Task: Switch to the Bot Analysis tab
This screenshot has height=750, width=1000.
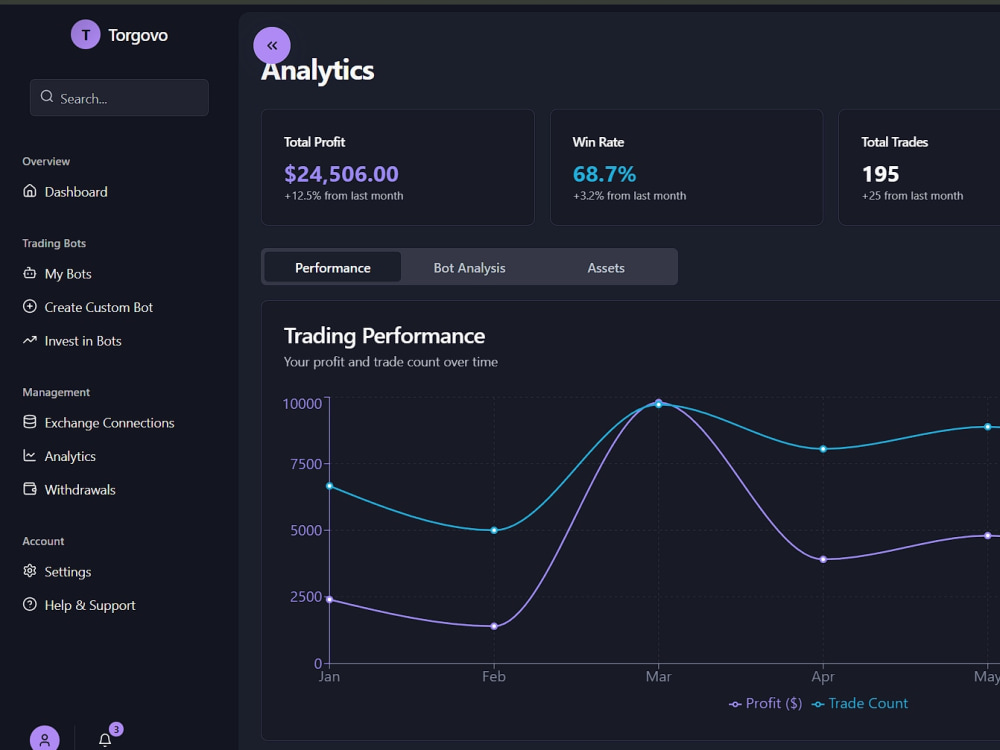Action: pos(469,267)
